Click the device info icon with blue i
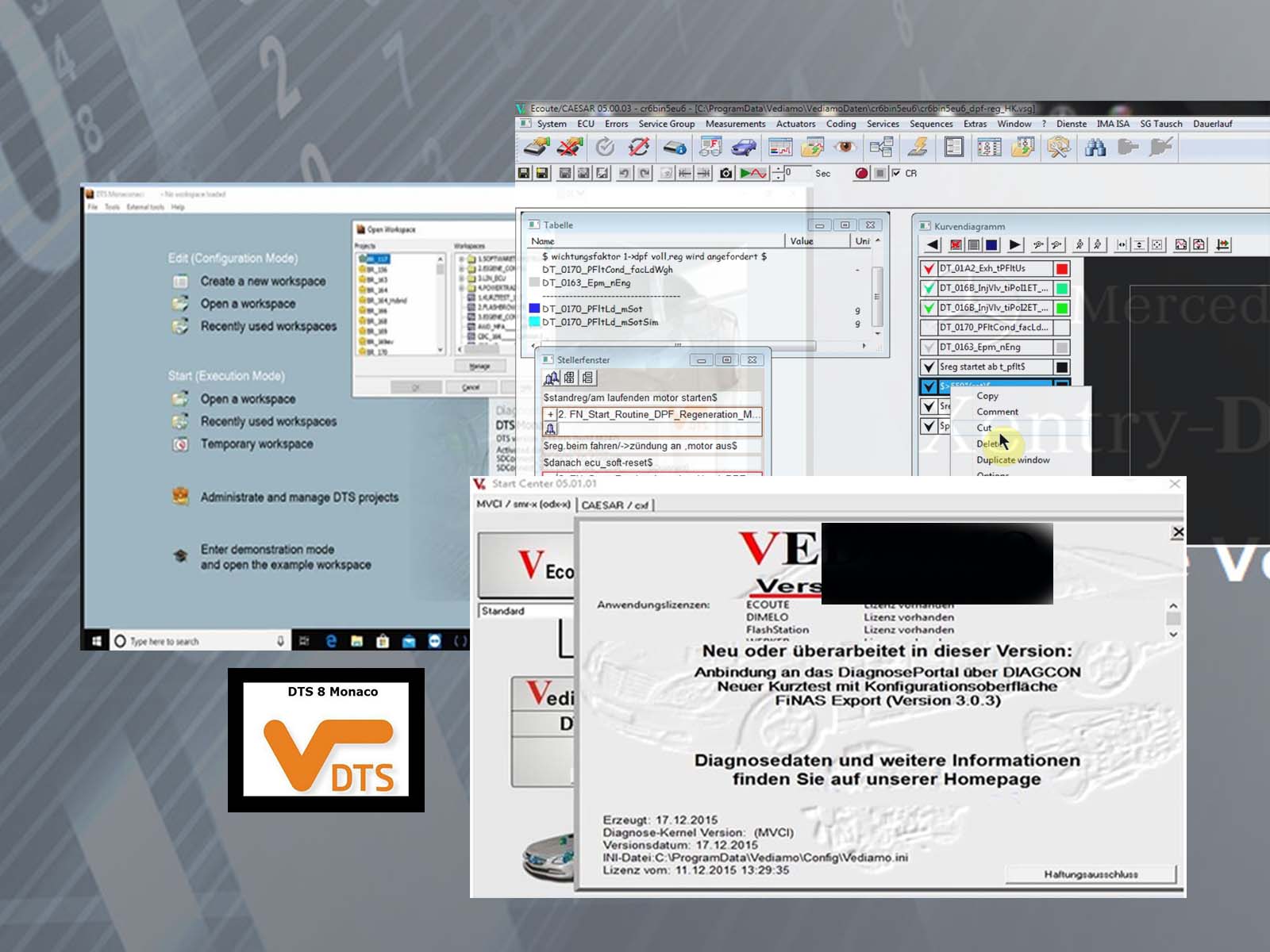This screenshot has width=1270, height=952. (x=674, y=147)
